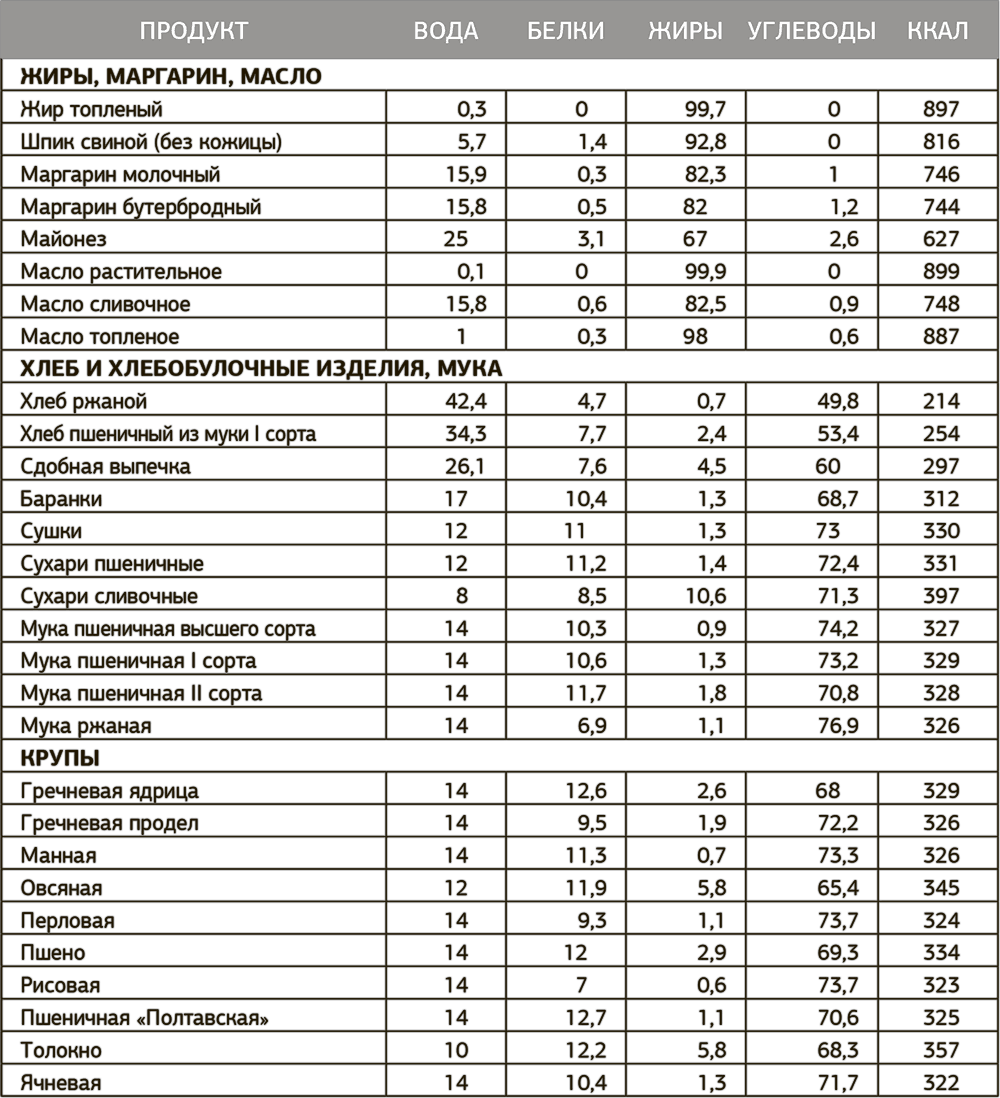The height and width of the screenshot is (1098, 1000).
Task: Click the 887 kcal value of Масло топленое
Action: (940, 336)
